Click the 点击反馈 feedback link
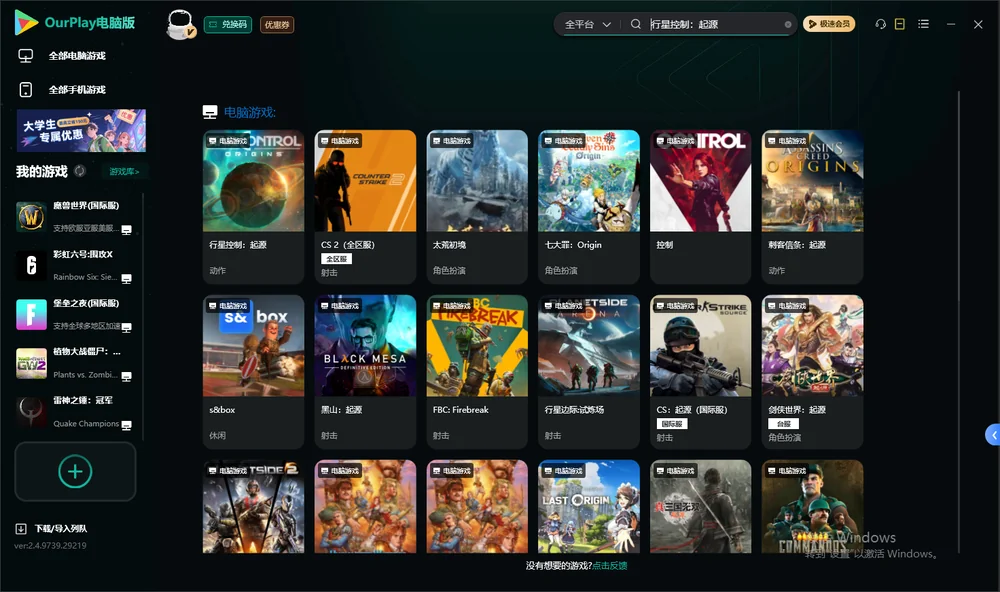 (610, 565)
